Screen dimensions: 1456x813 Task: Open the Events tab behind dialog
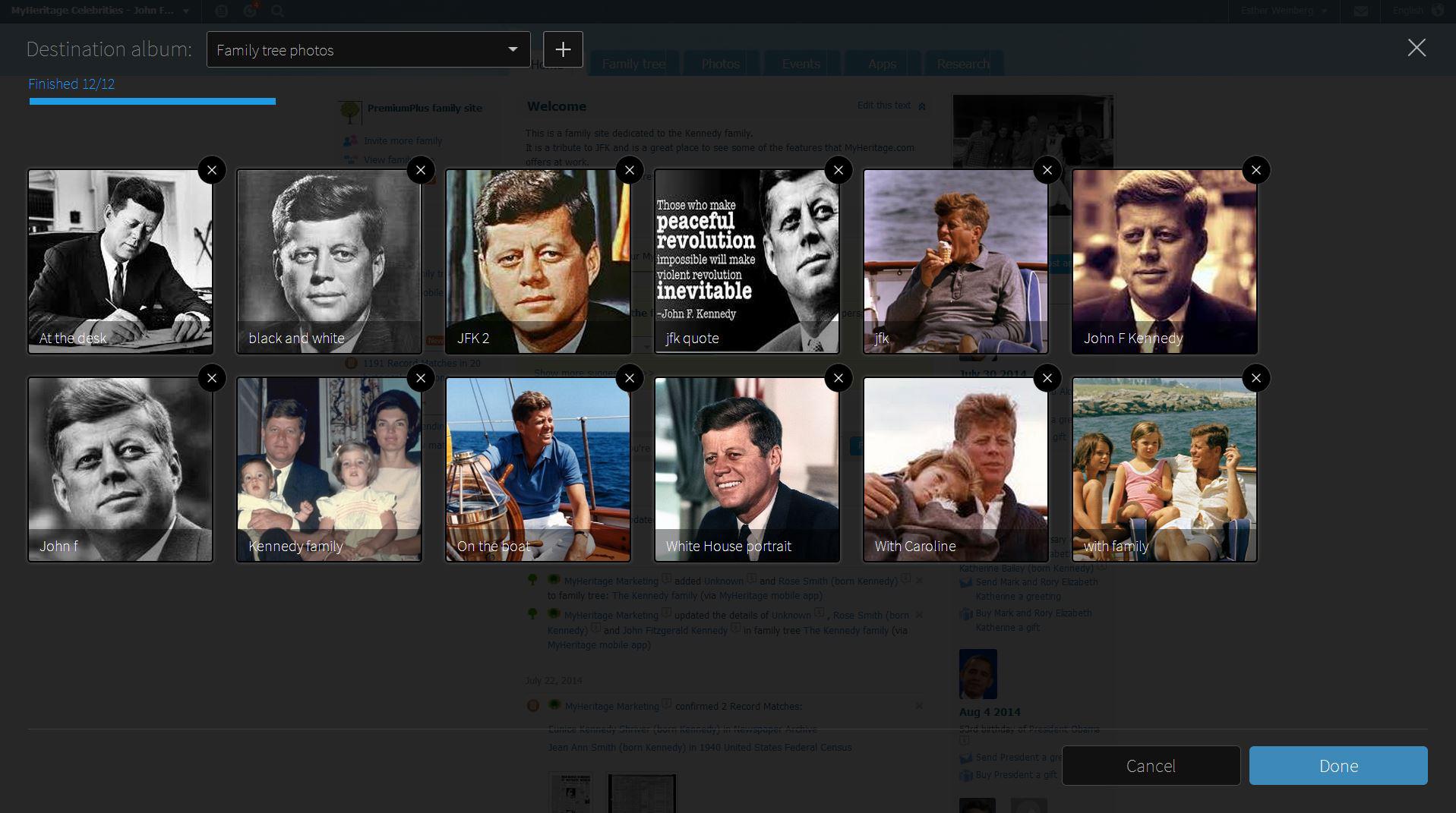[x=801, y=64]
